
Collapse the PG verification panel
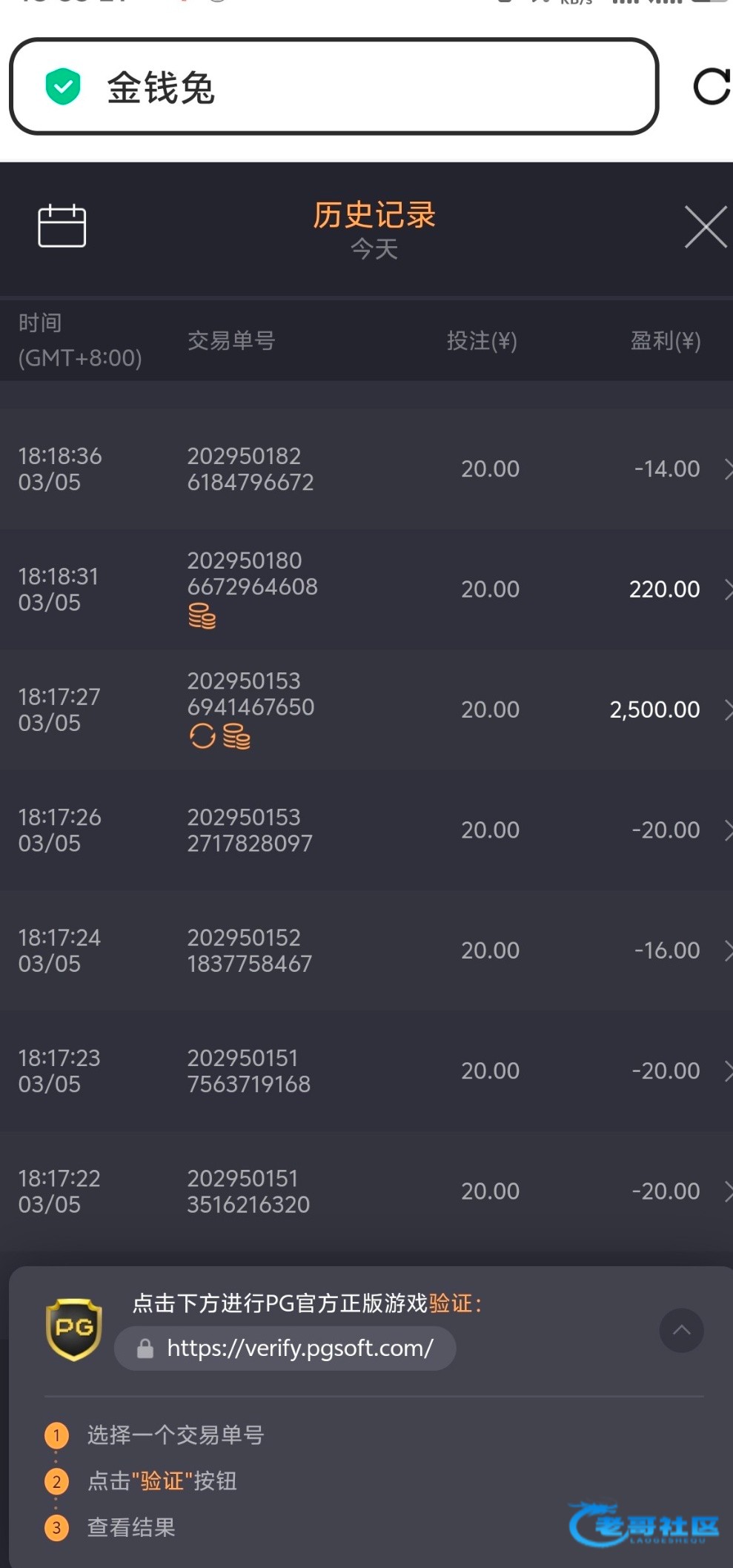pos(681,1330)
